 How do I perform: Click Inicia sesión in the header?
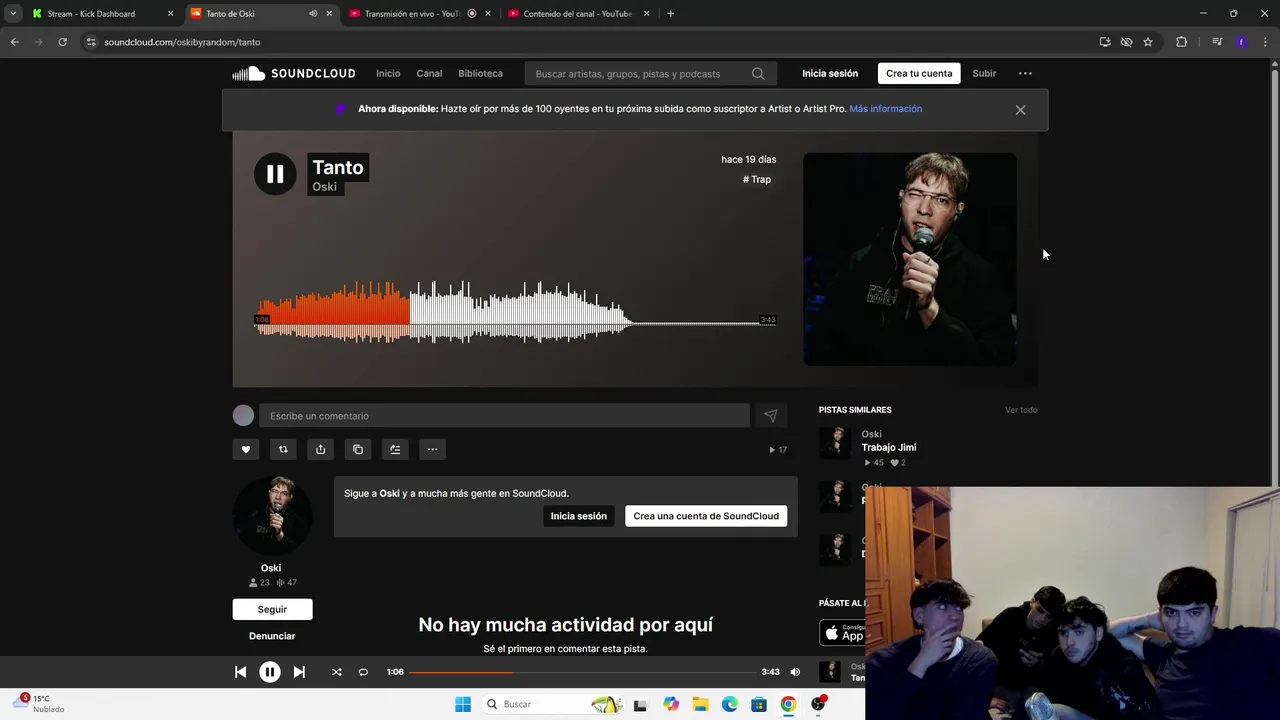click(x=830, y=73)
